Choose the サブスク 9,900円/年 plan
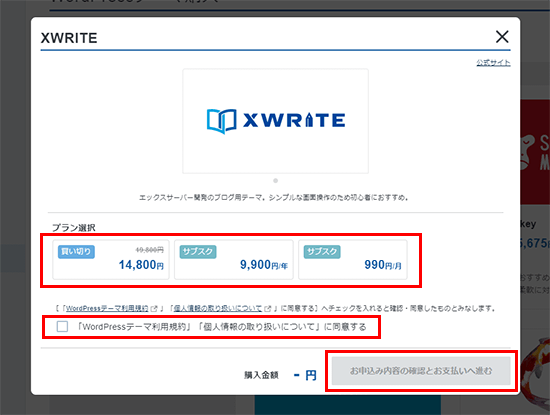This screenshot has height=415, width=550. (234, 260)
